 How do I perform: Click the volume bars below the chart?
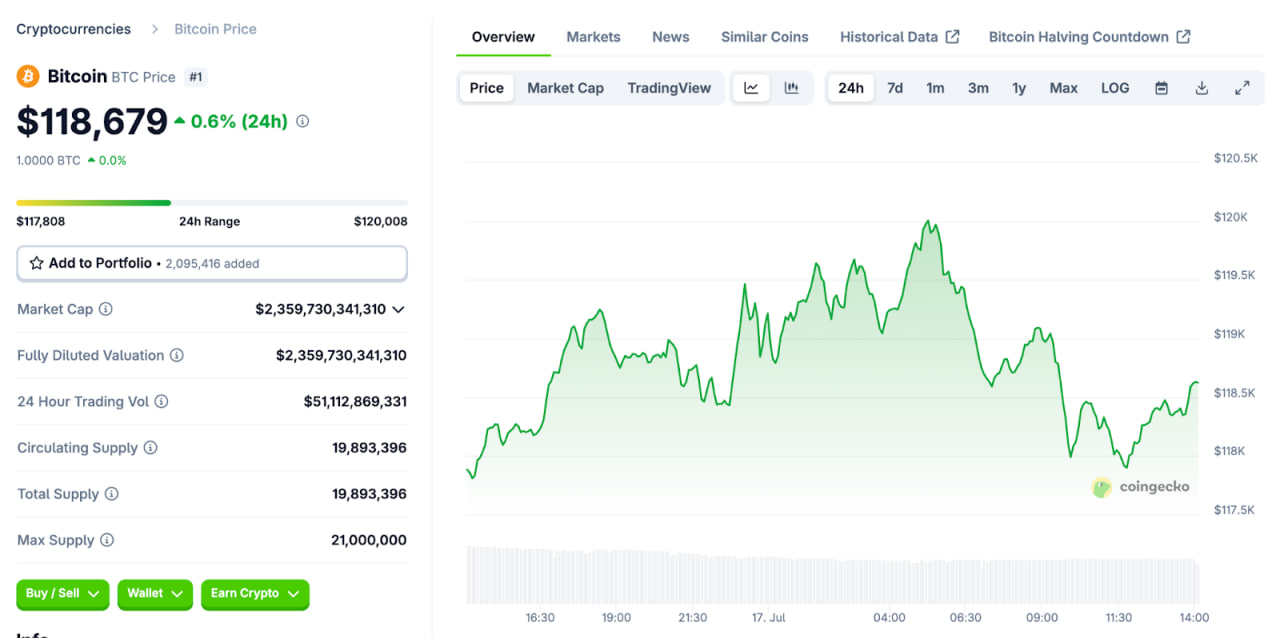(832, 575)
